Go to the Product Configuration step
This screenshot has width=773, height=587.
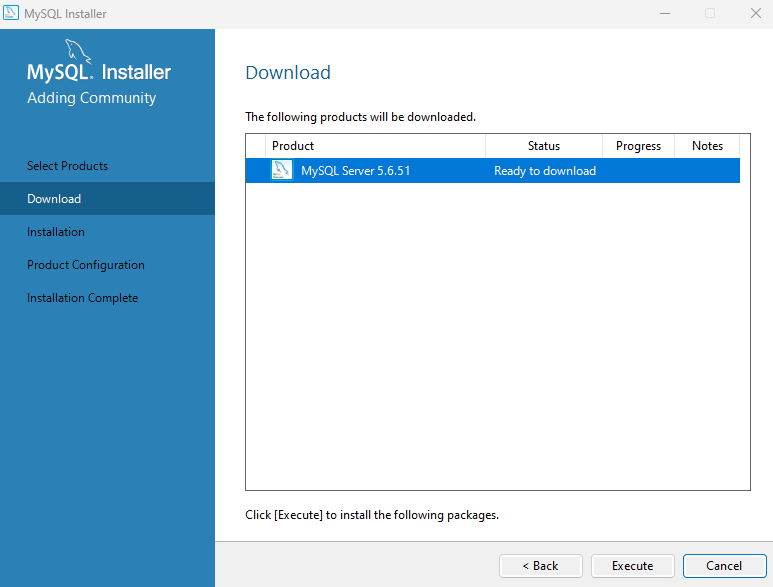pos(86,265)
